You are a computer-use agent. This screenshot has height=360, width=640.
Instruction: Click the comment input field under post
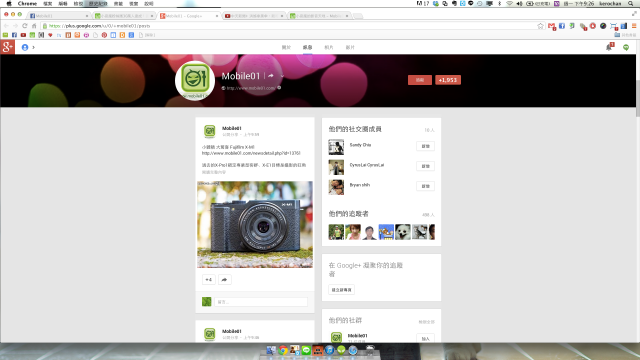pos(261,302)
